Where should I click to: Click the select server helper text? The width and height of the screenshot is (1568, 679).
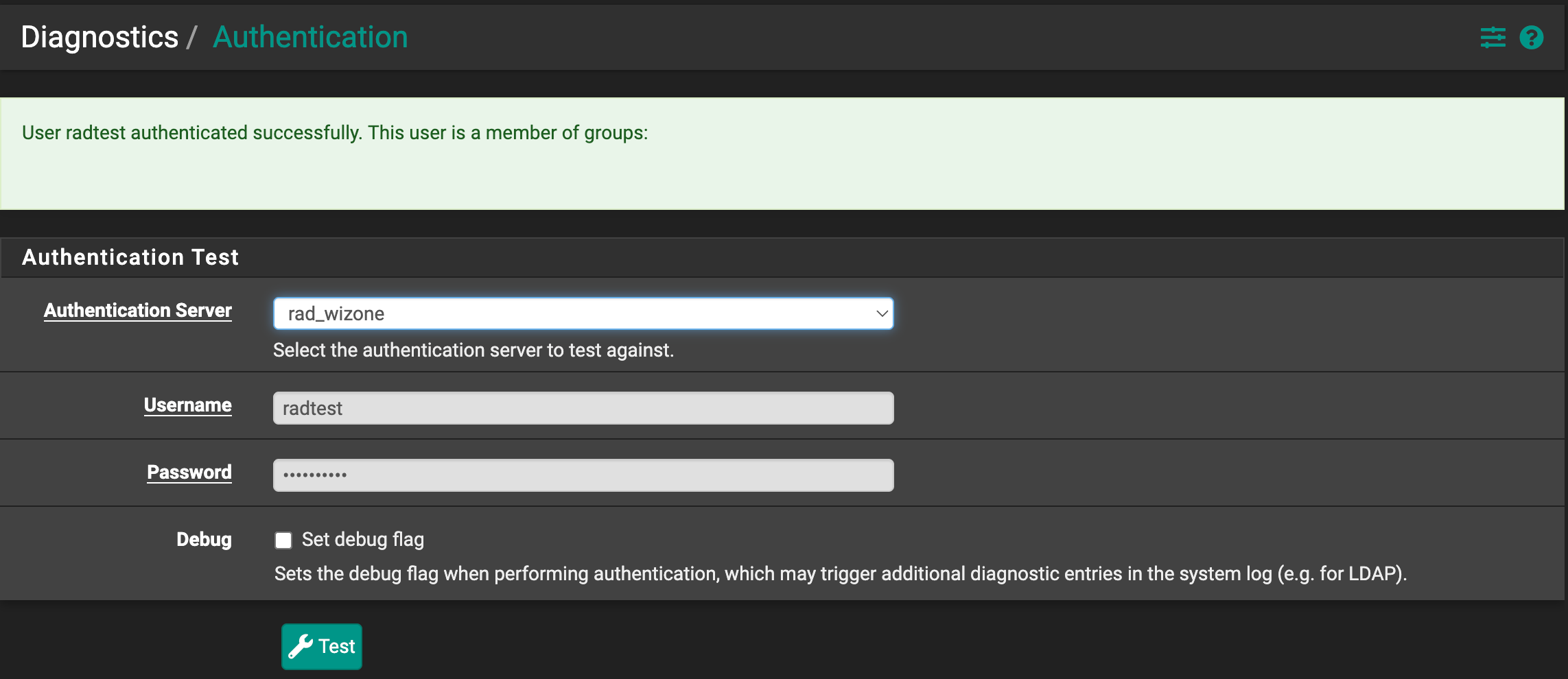pos(473,350)
